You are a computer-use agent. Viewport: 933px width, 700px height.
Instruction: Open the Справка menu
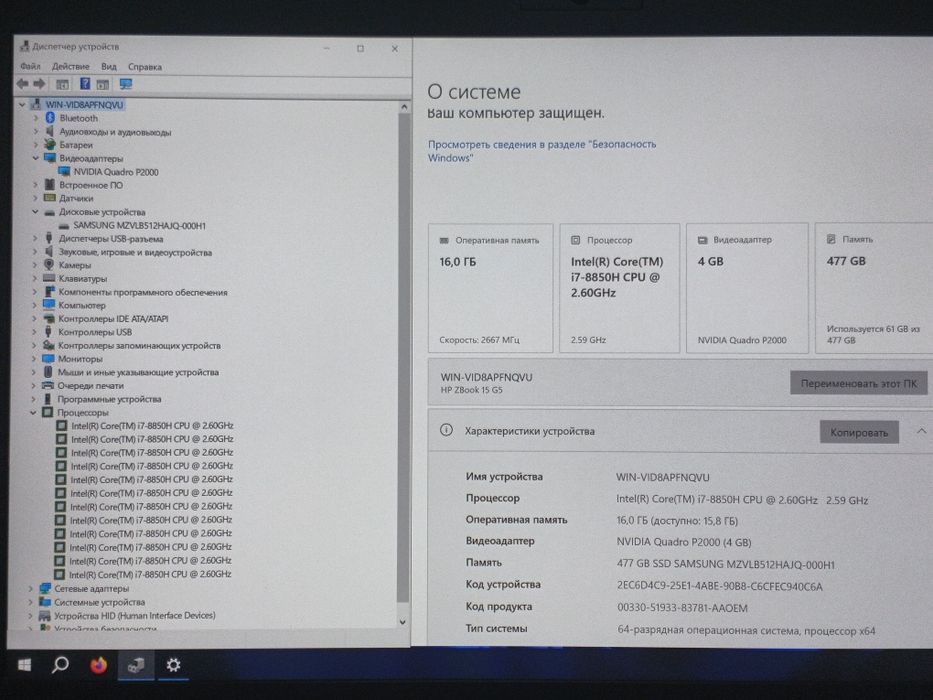pyautogui.click(x=145, y=67)
